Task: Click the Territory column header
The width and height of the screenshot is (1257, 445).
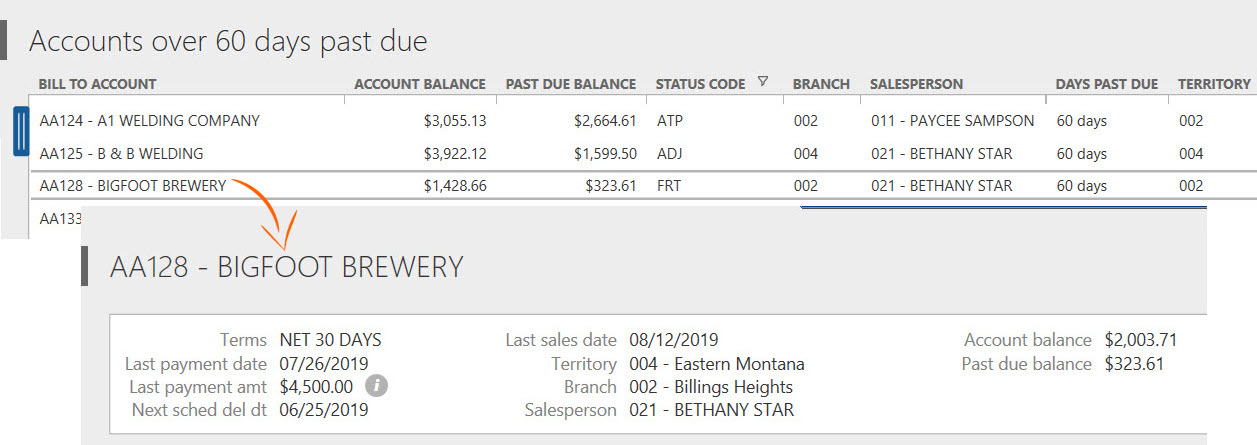Action: [x=1214, y=85]
